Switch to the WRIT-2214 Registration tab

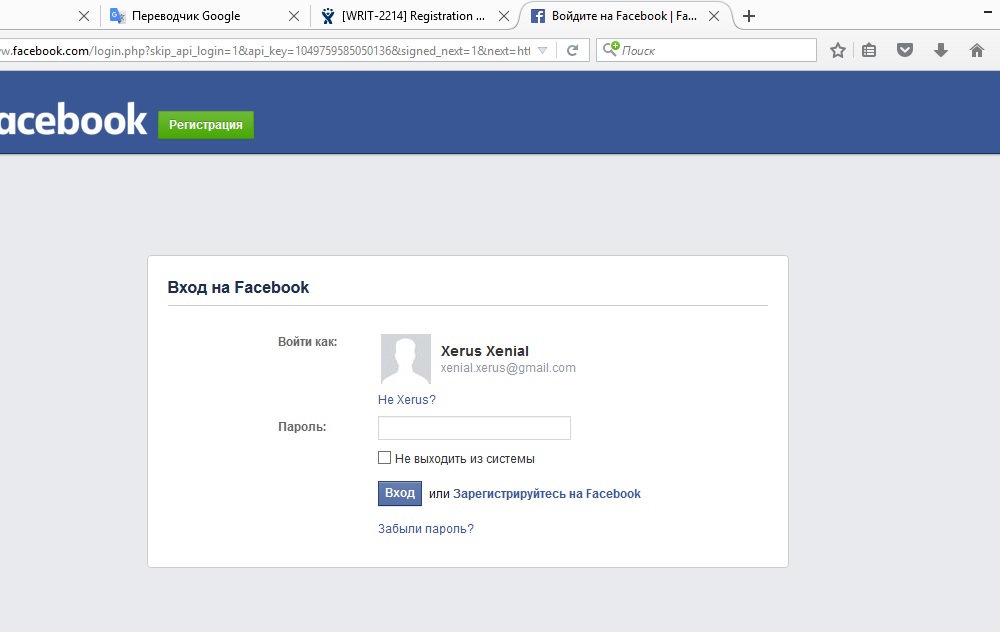413,16
